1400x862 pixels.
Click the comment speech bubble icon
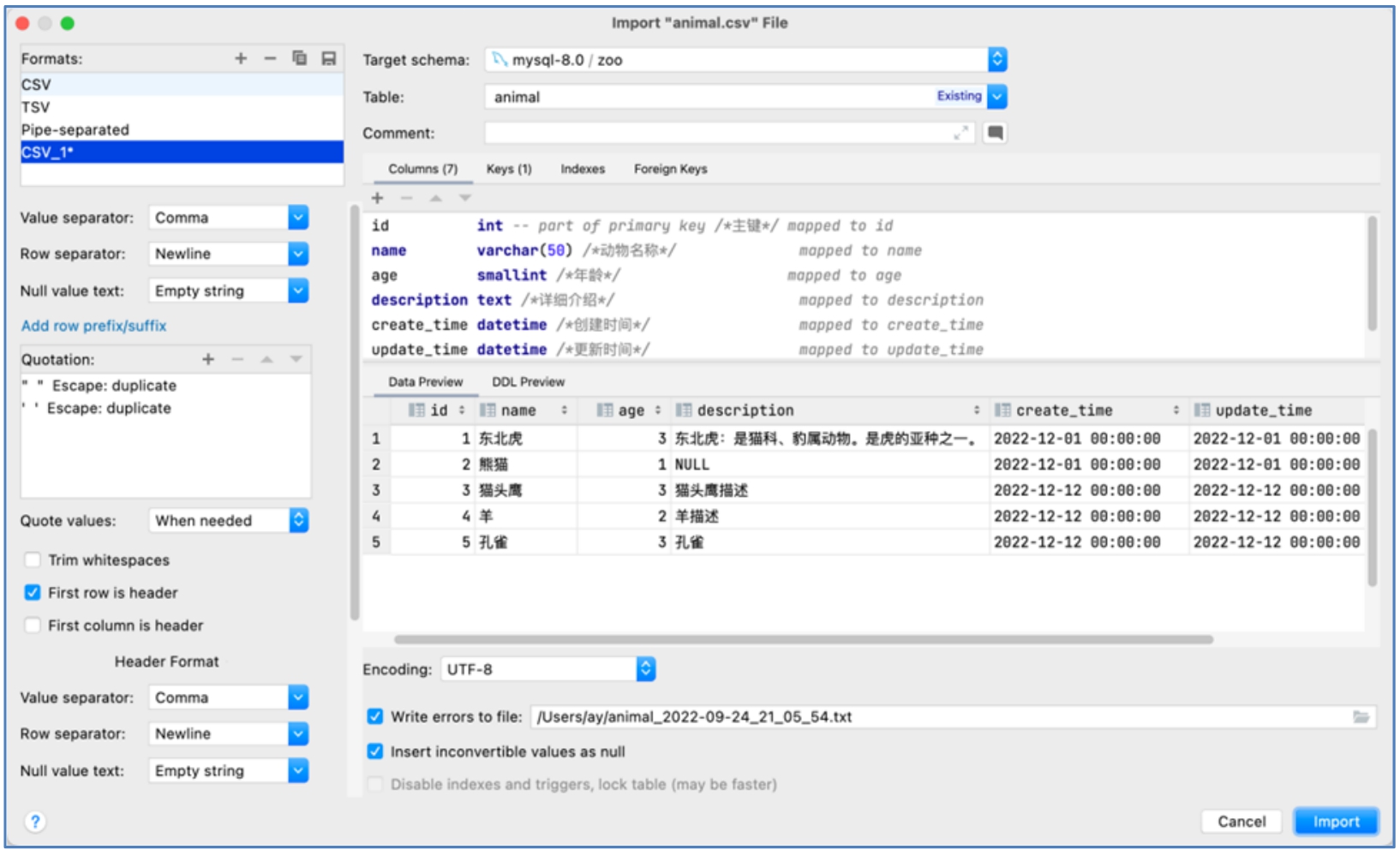coord(995,133)
